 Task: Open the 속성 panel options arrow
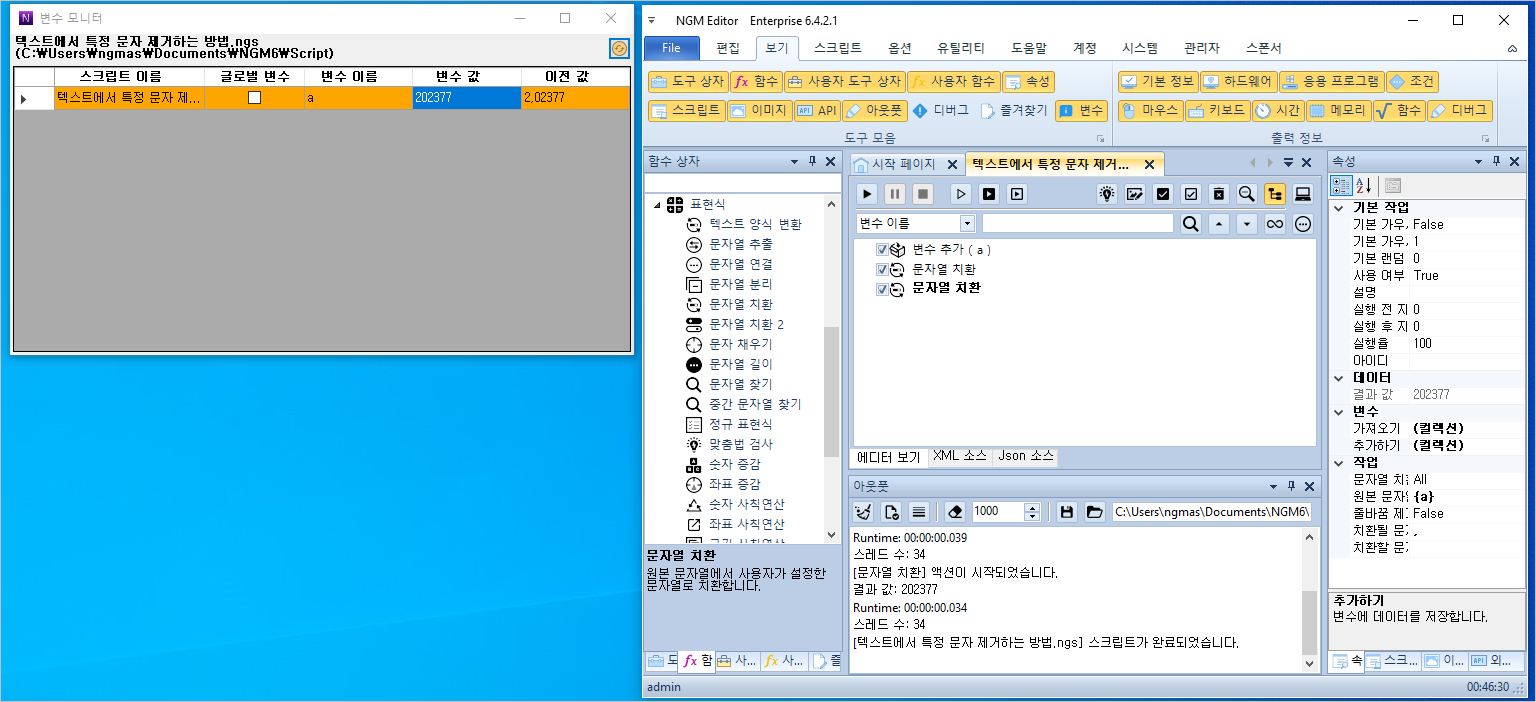point(1478,161)
